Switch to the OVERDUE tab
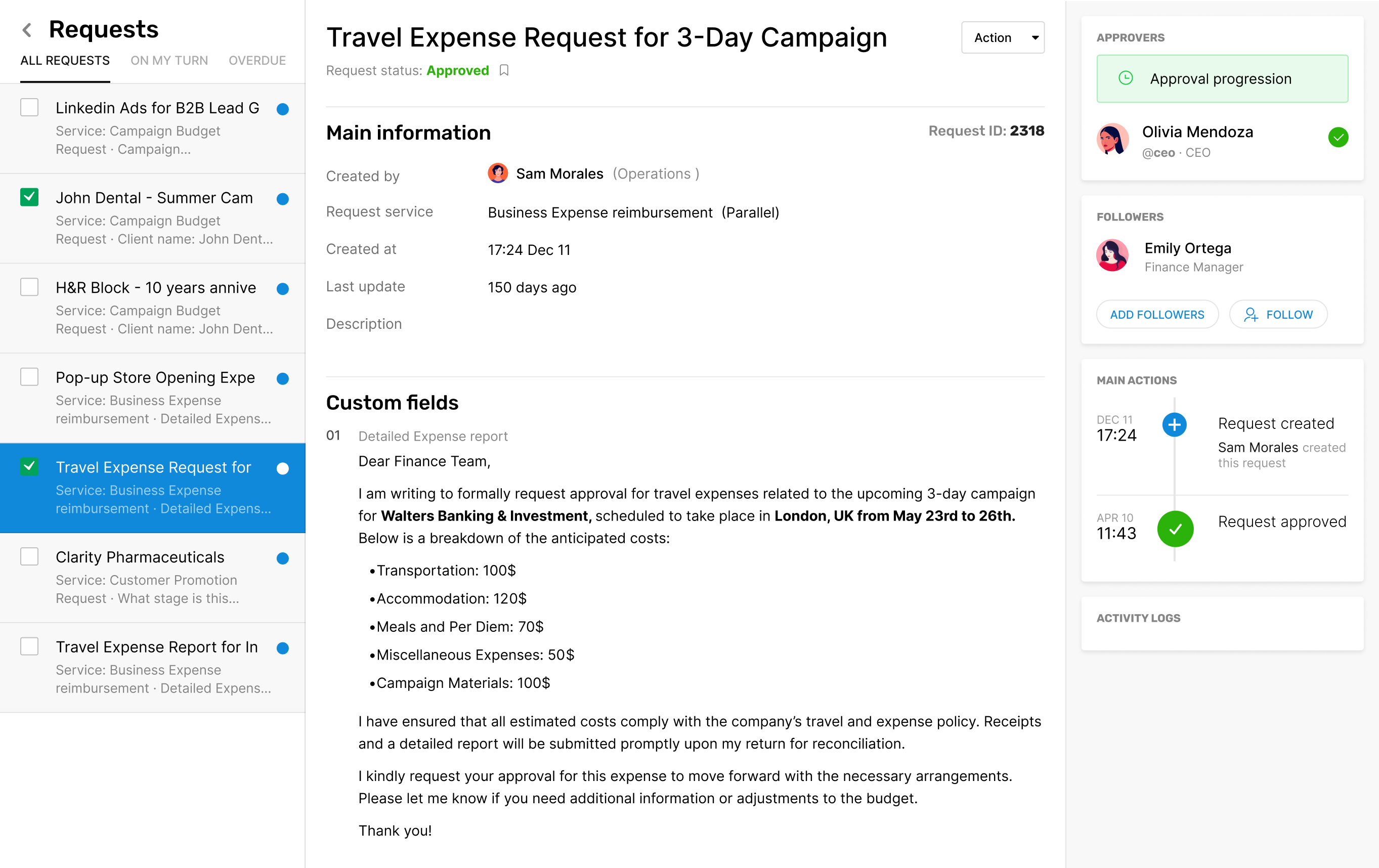Screen dimensions: 1379x868 tap(256, 60)
